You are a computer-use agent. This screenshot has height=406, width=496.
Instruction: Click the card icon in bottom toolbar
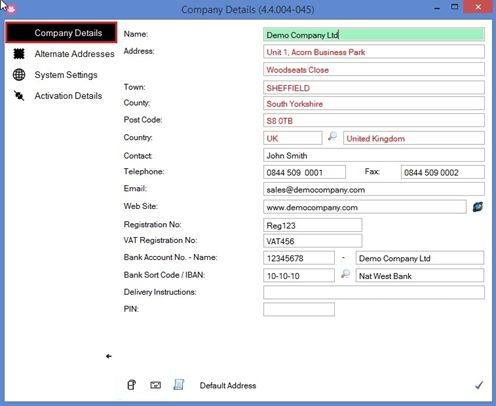[155, 385]
